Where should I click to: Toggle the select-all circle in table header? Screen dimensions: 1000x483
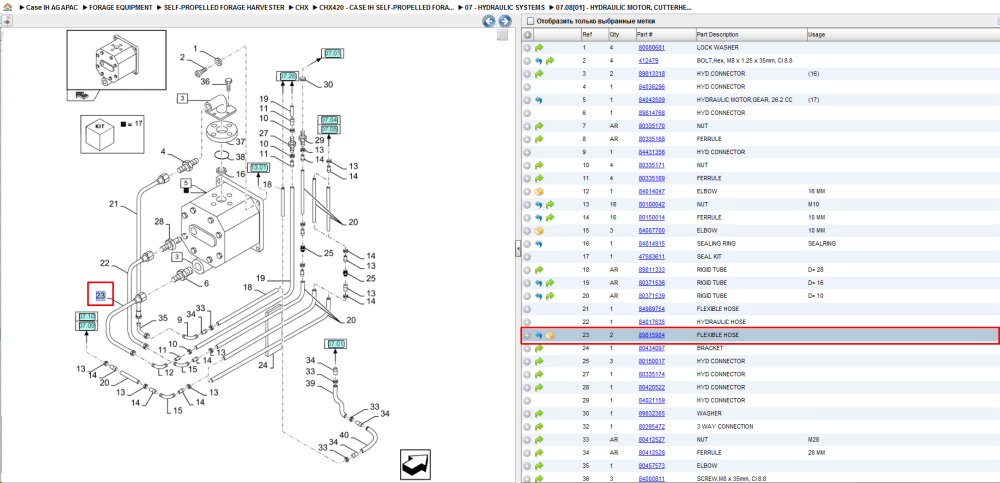click(527, 34)
